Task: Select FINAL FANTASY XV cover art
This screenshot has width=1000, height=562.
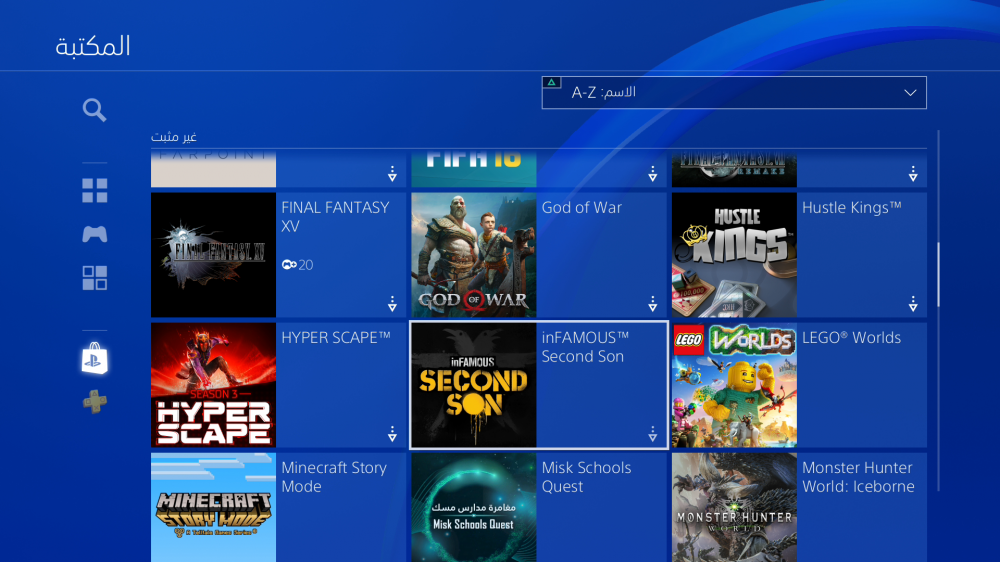Action: 214,255
